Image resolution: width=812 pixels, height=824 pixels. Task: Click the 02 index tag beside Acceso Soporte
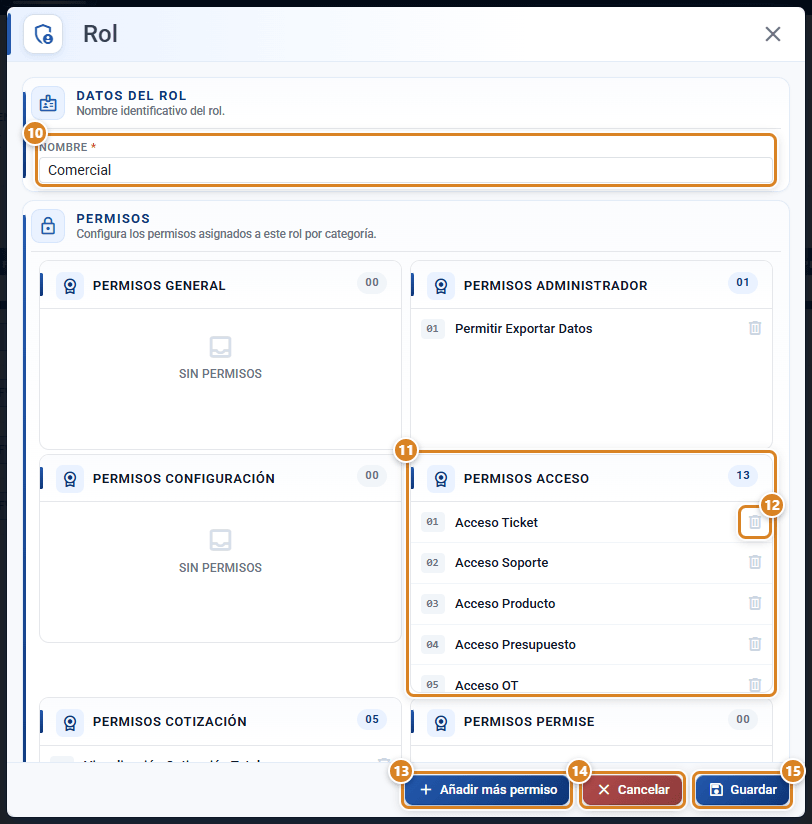pyautogui.click(x=433, y=563)
